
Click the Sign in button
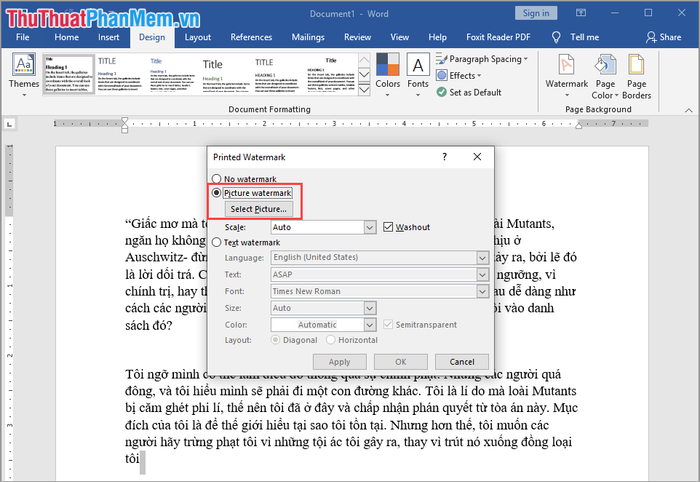(x=535, y=13)
